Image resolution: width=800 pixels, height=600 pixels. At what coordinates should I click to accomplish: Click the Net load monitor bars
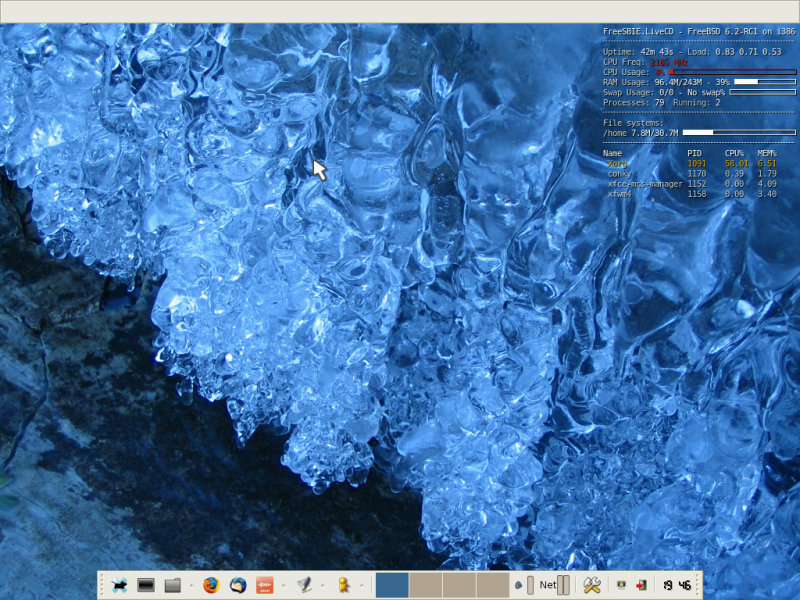(x=563, y=585)
